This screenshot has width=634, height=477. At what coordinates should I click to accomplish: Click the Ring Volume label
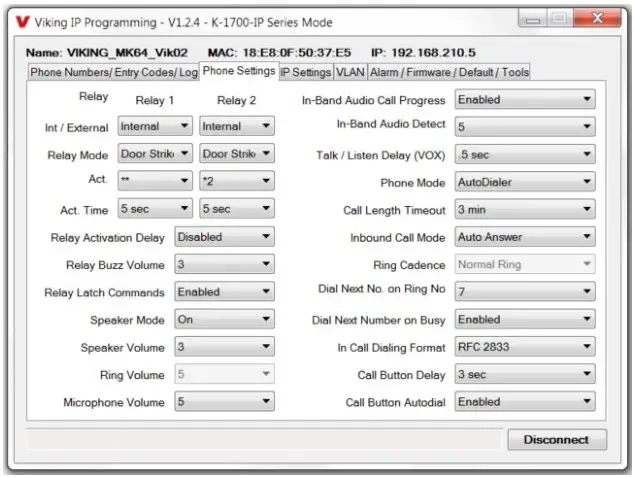(132, 375)
